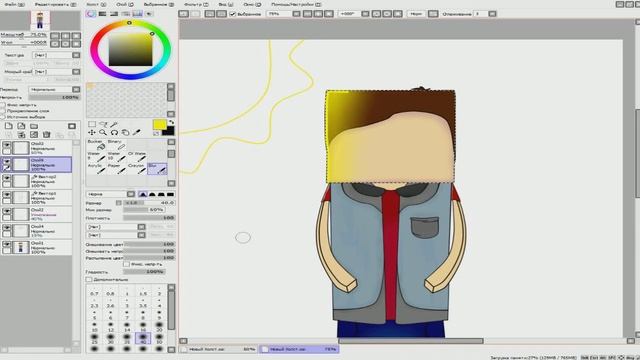
Task: Enable Прикрепление слоя checkbox
Action: click(x=3, y=111)
